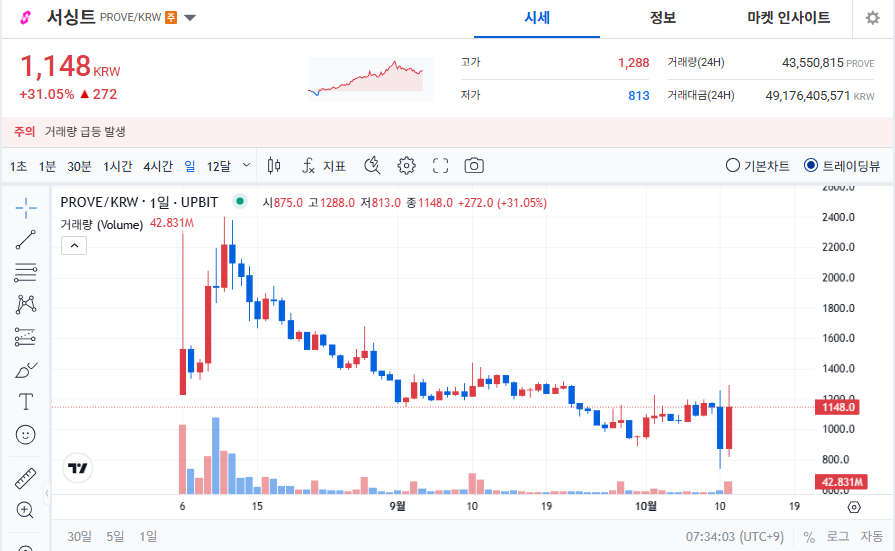Viewport: 895px width, 551px height.
Task: Expand the market pair selector arrow
Action: click(x=190, y=18)
